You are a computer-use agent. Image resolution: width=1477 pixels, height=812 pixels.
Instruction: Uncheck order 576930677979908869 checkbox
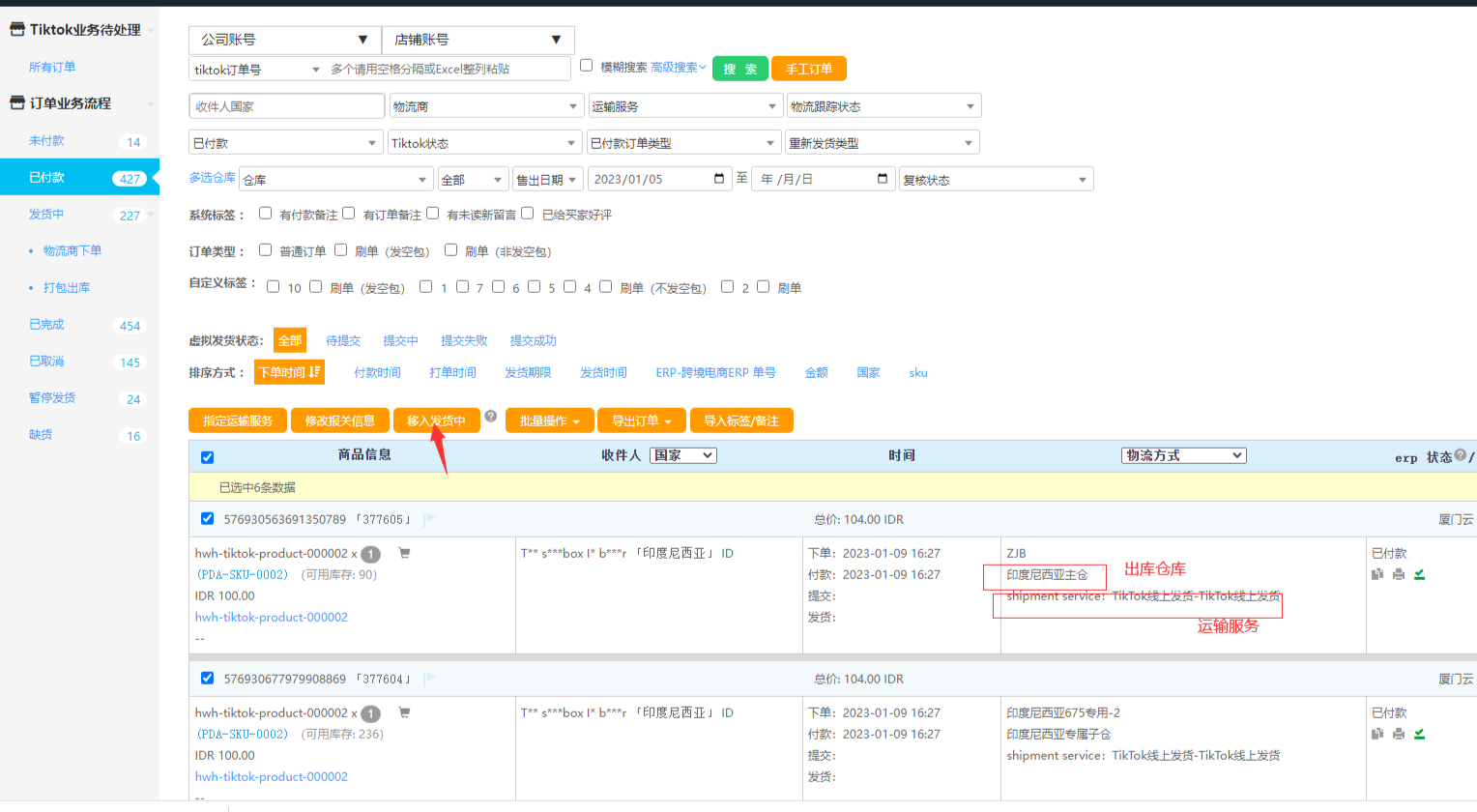pyautogui.click(x=207, y=678)
